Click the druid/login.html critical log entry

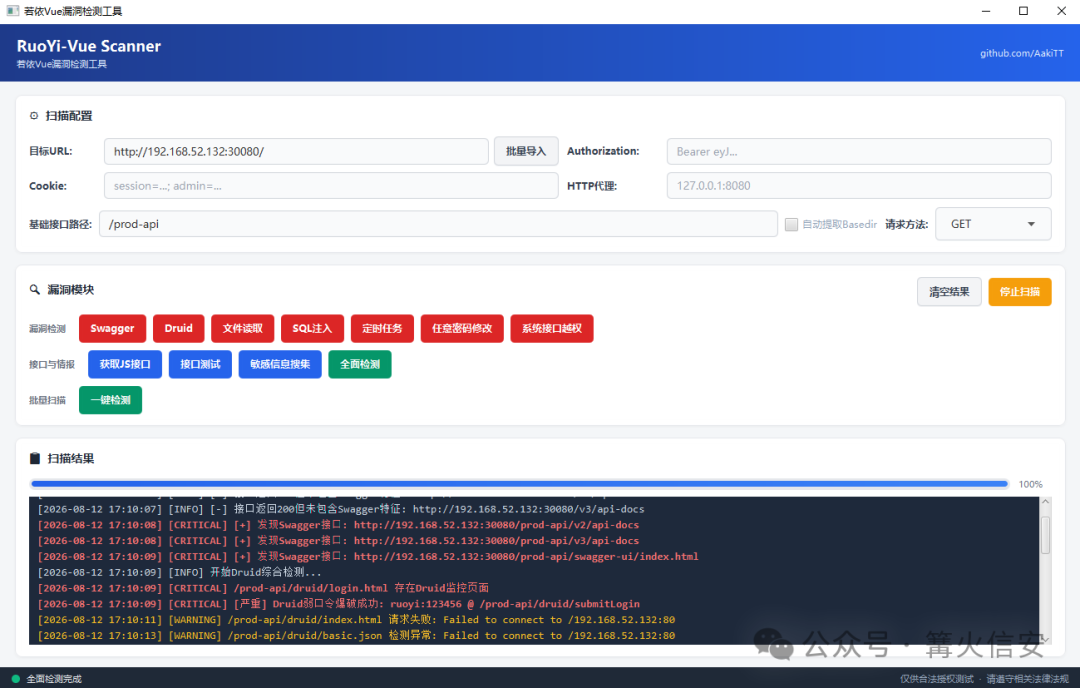point(263,588)
